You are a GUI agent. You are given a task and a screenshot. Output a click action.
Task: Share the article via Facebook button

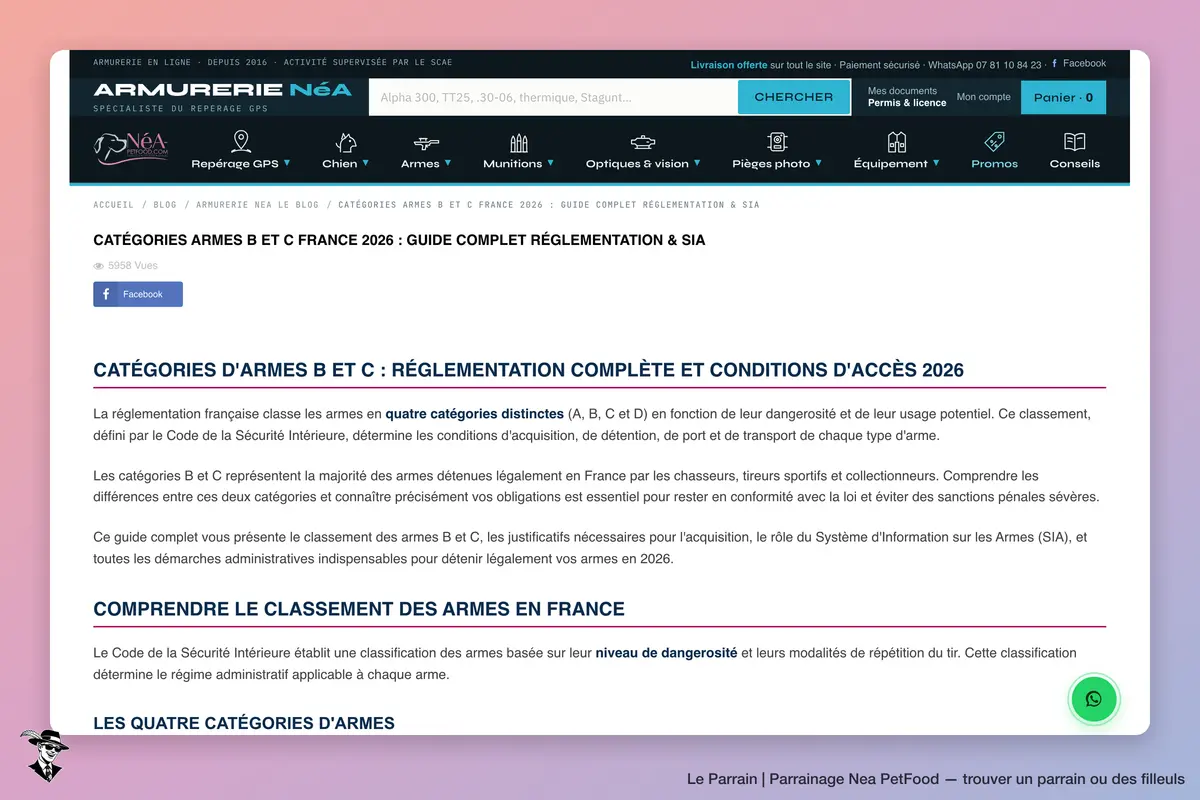tap(138, 294)
